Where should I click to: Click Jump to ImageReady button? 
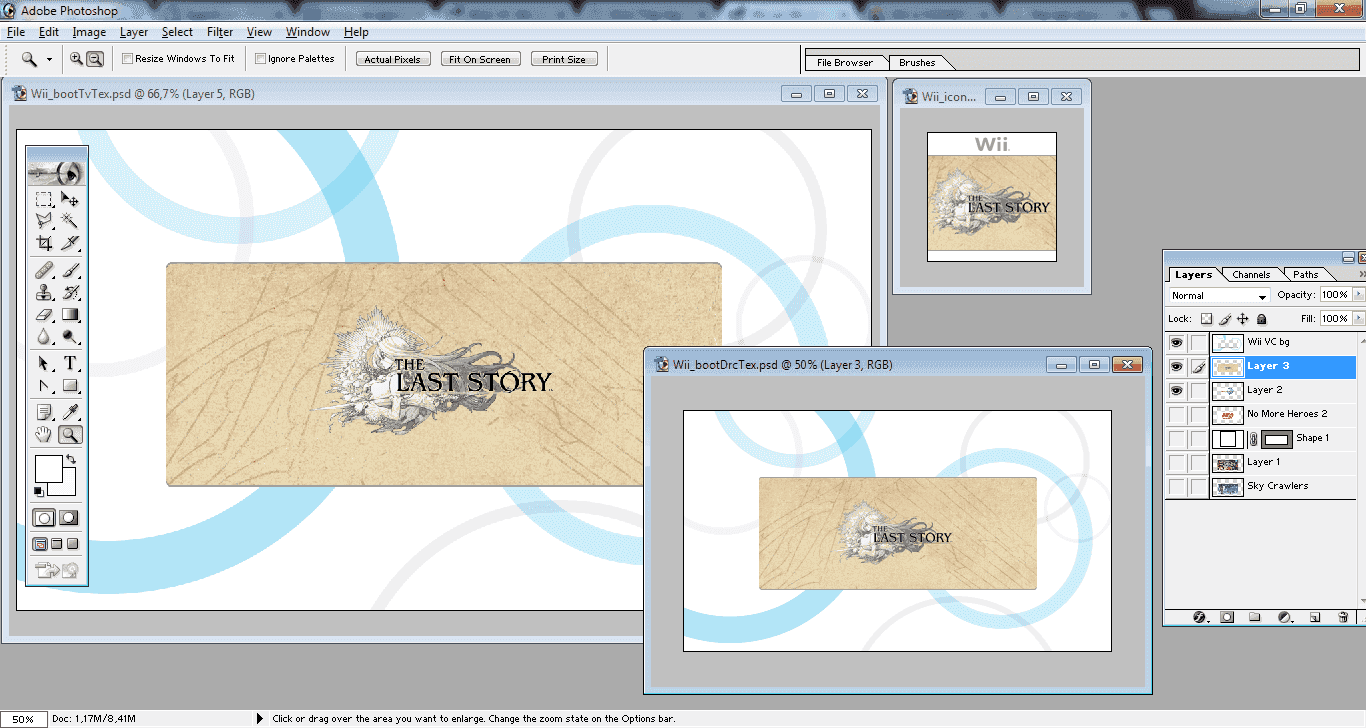click(x=57, y=571)
